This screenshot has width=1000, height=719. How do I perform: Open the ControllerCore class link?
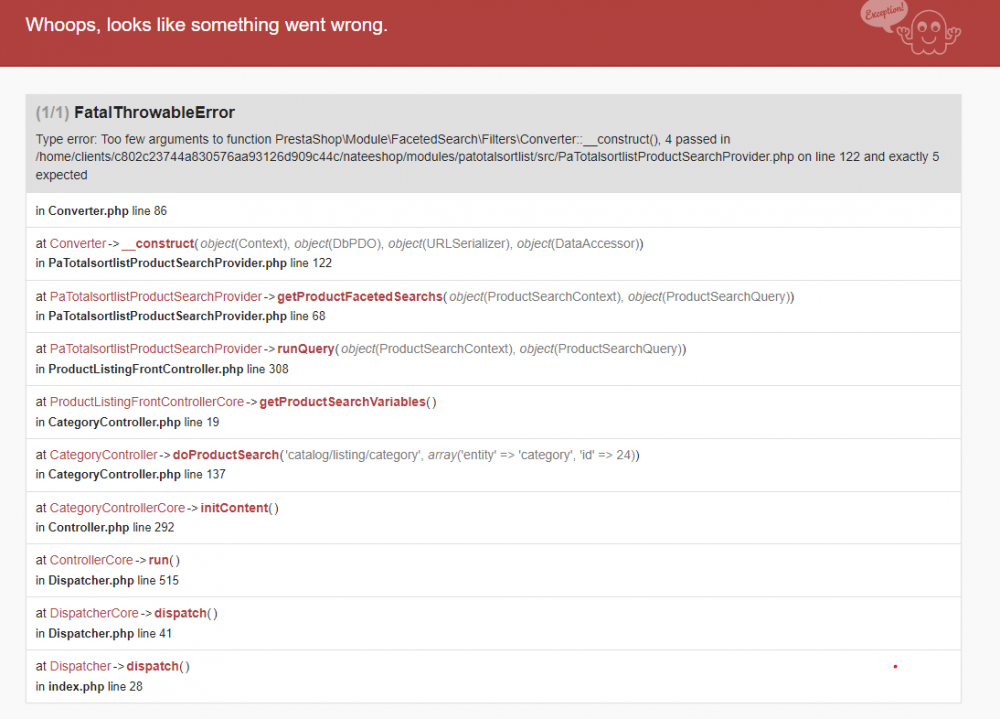[x=91, y=560]
